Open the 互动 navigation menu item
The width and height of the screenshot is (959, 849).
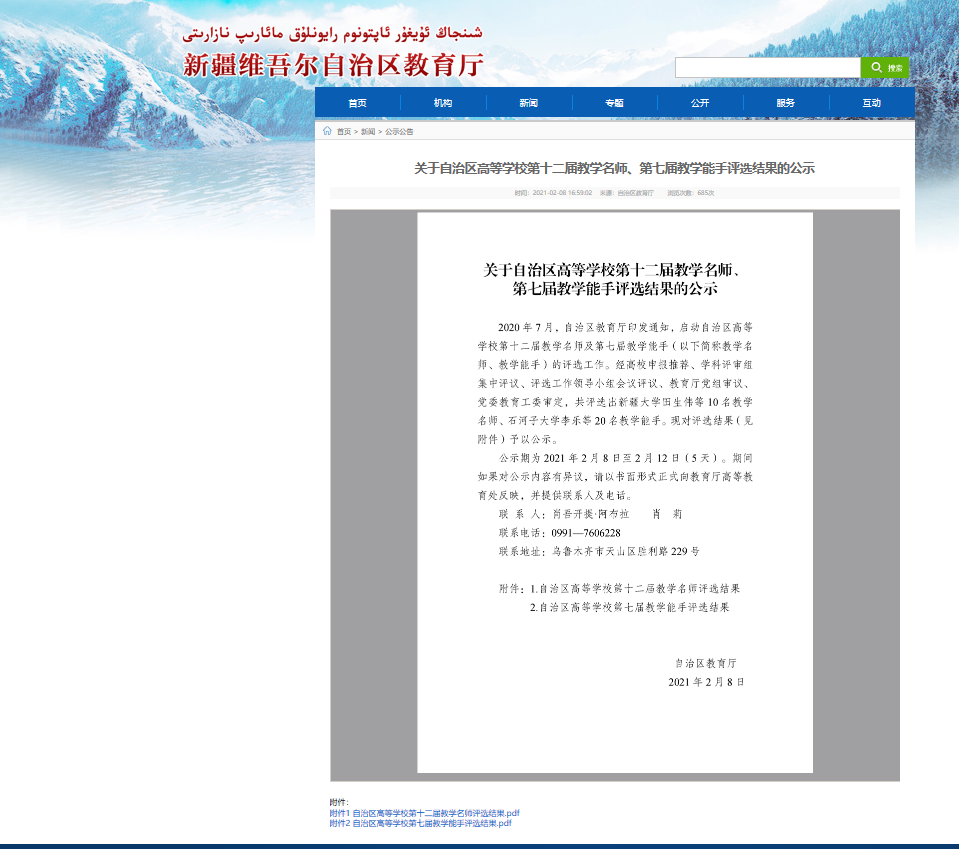(872, 103)
